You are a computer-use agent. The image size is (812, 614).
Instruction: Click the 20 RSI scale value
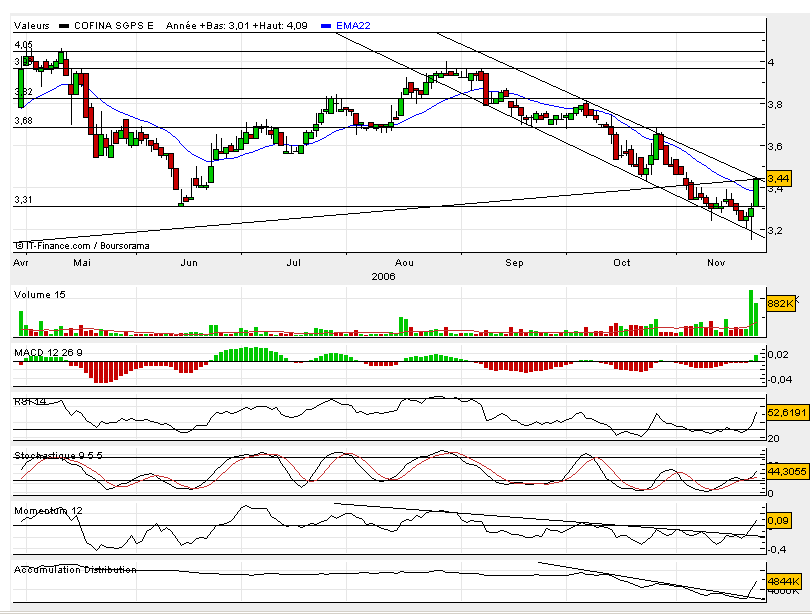click(773, 438)
